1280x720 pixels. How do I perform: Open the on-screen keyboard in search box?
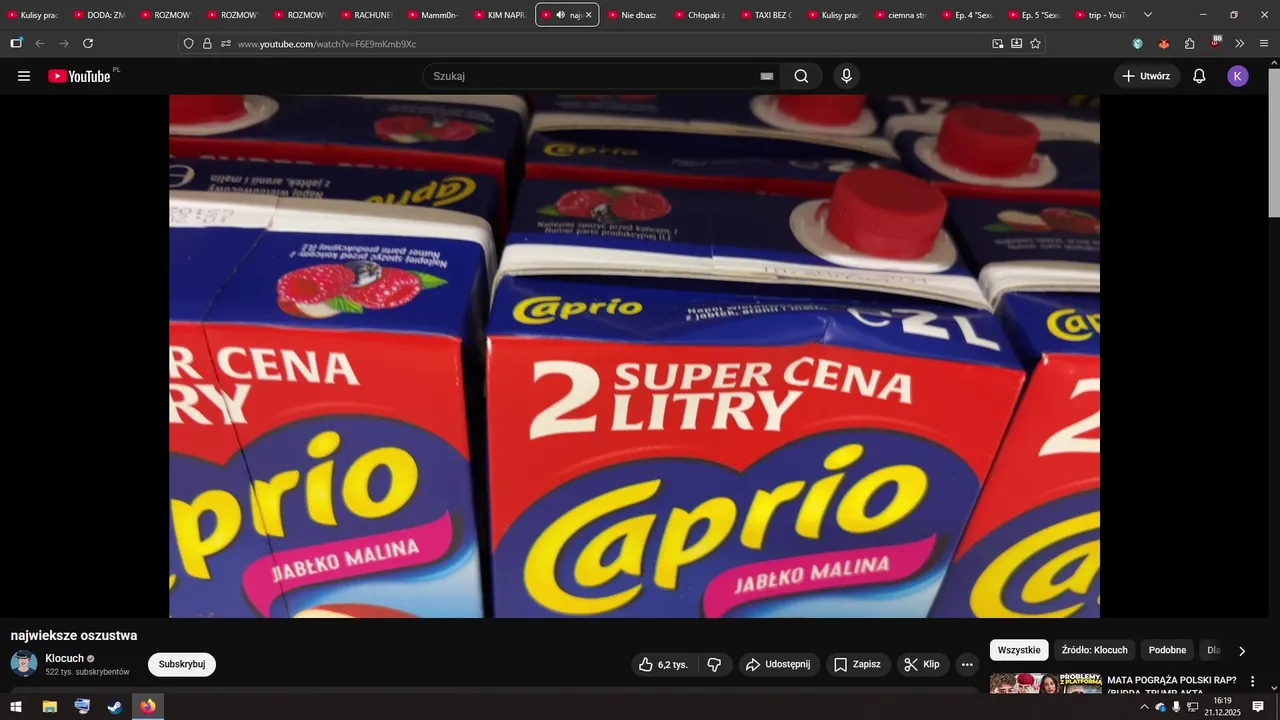[767, 76]
